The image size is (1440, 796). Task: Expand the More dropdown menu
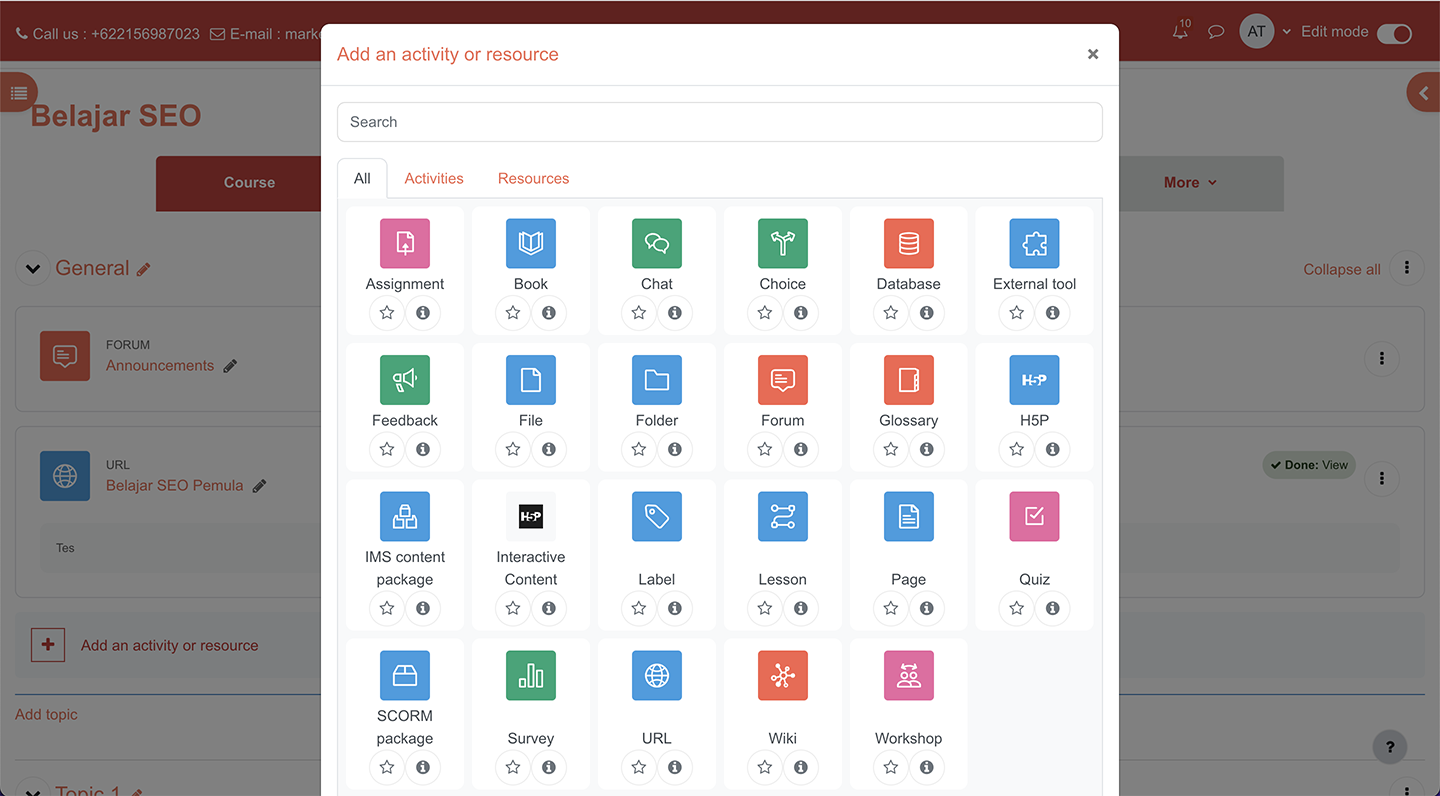1190,183
